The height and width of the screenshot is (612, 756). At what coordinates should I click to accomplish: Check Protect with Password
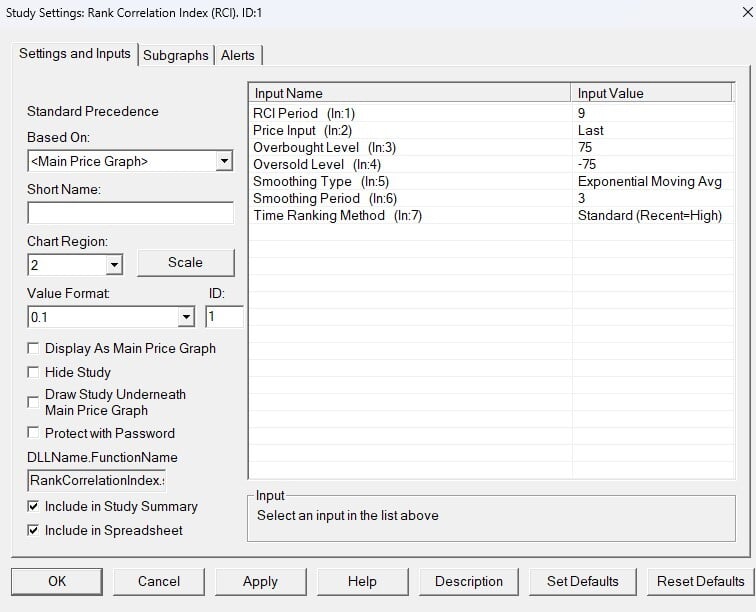pos(33,433)
